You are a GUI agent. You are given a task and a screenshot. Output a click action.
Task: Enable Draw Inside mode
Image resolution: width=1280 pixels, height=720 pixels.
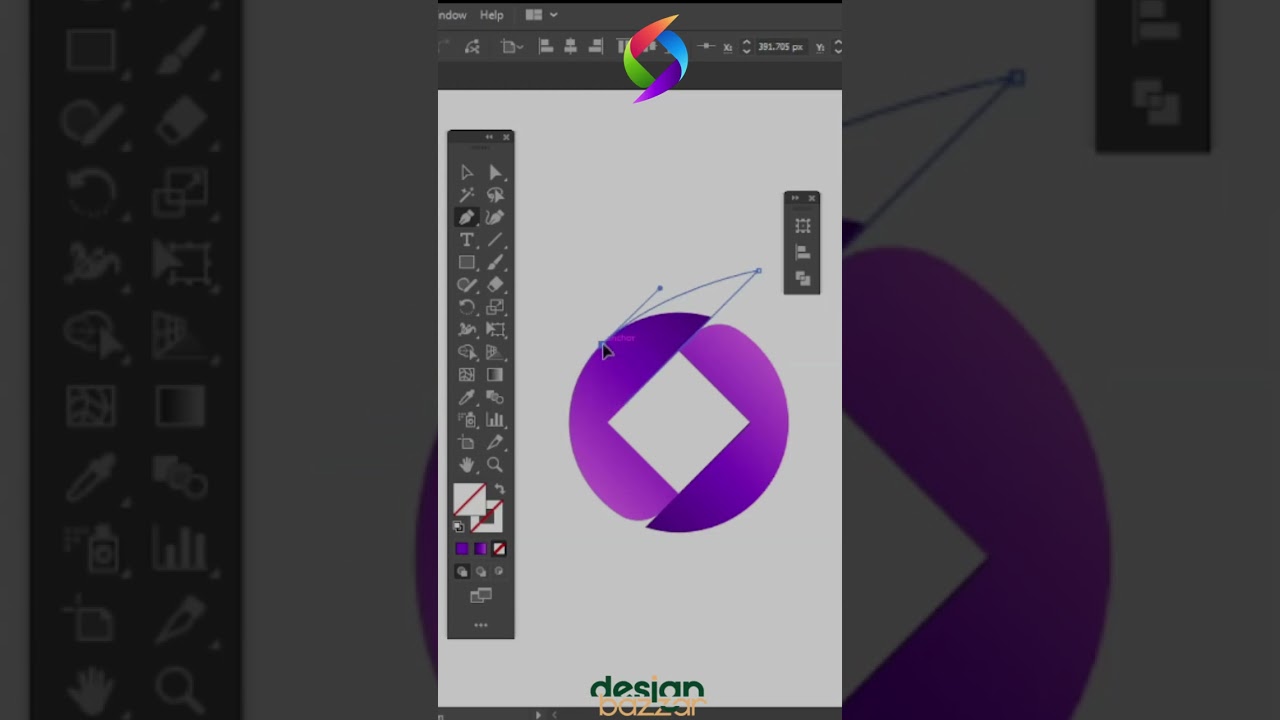pyautogui.click(x=499, y=572)
